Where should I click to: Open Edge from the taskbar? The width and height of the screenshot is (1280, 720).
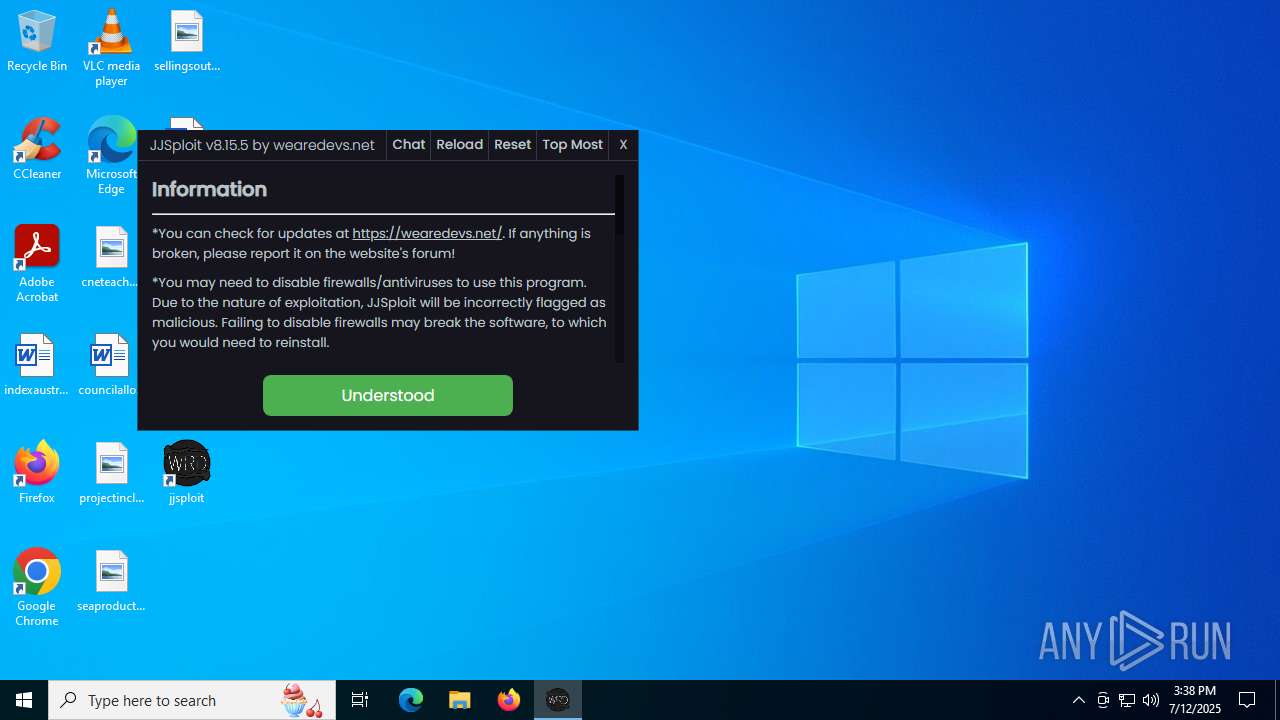[411, 700]
